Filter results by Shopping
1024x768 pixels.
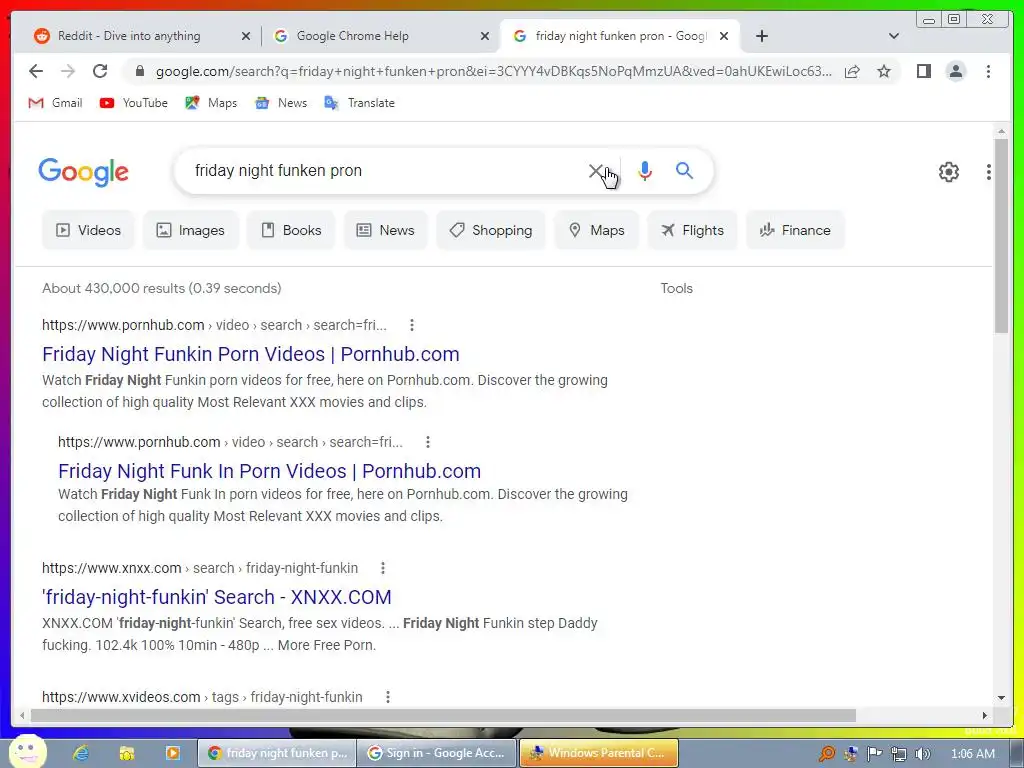(490, 230)
